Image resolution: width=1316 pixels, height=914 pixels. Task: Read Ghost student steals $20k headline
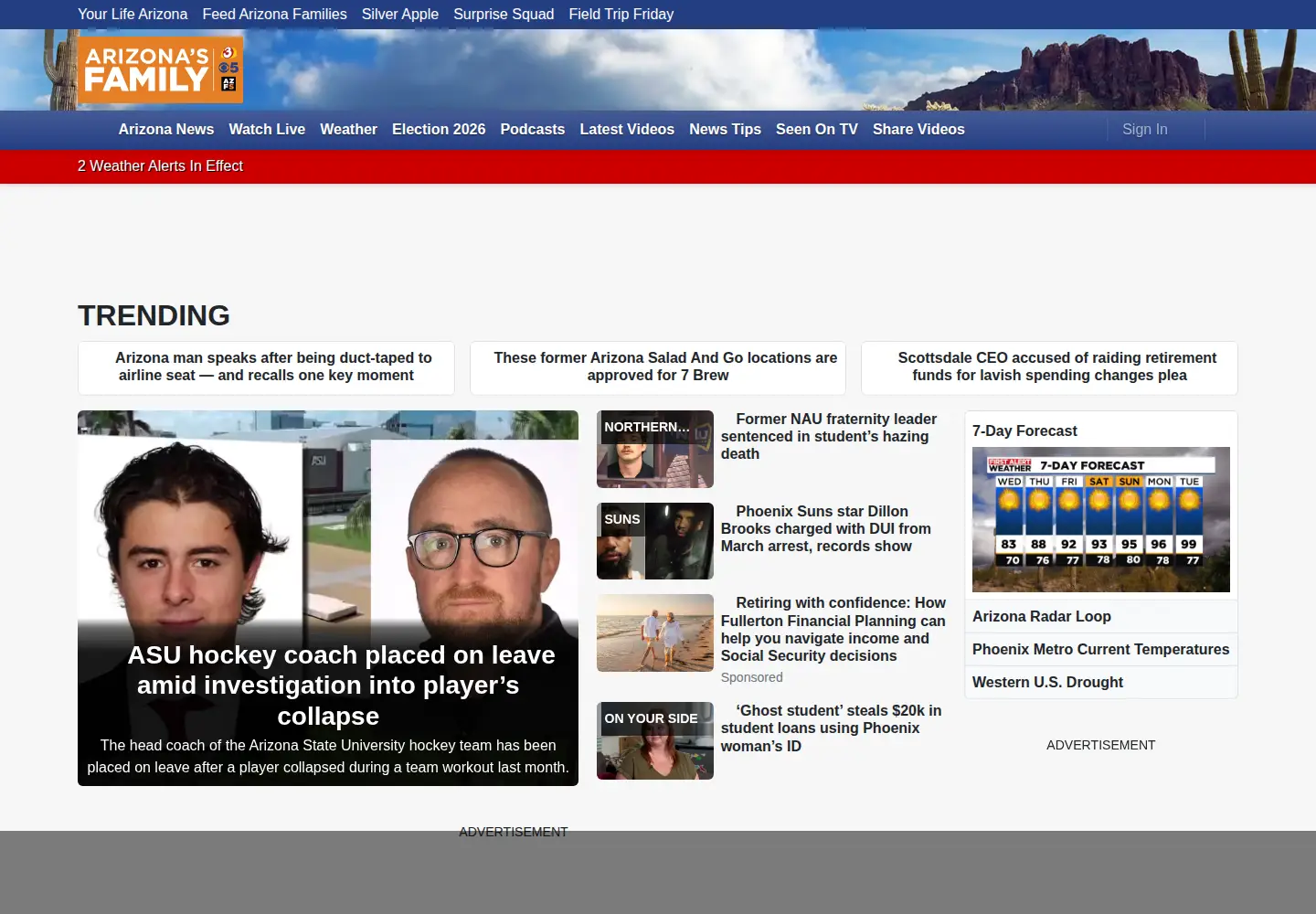click(832, 728)
